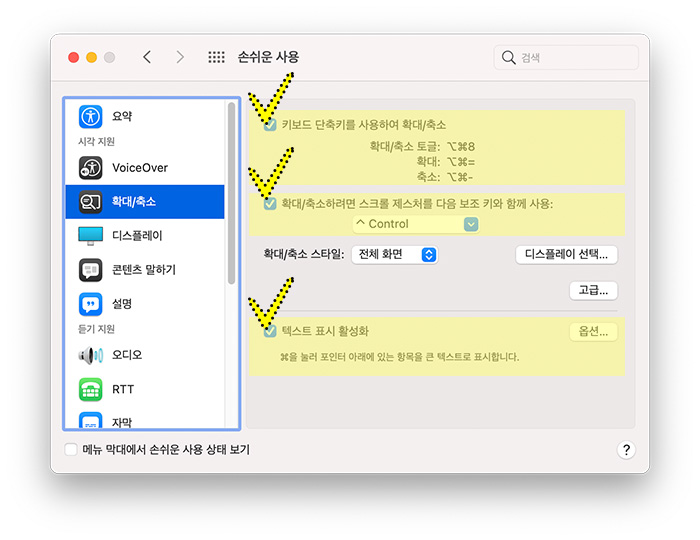Click the 고급... button

[x=593, y=291]
